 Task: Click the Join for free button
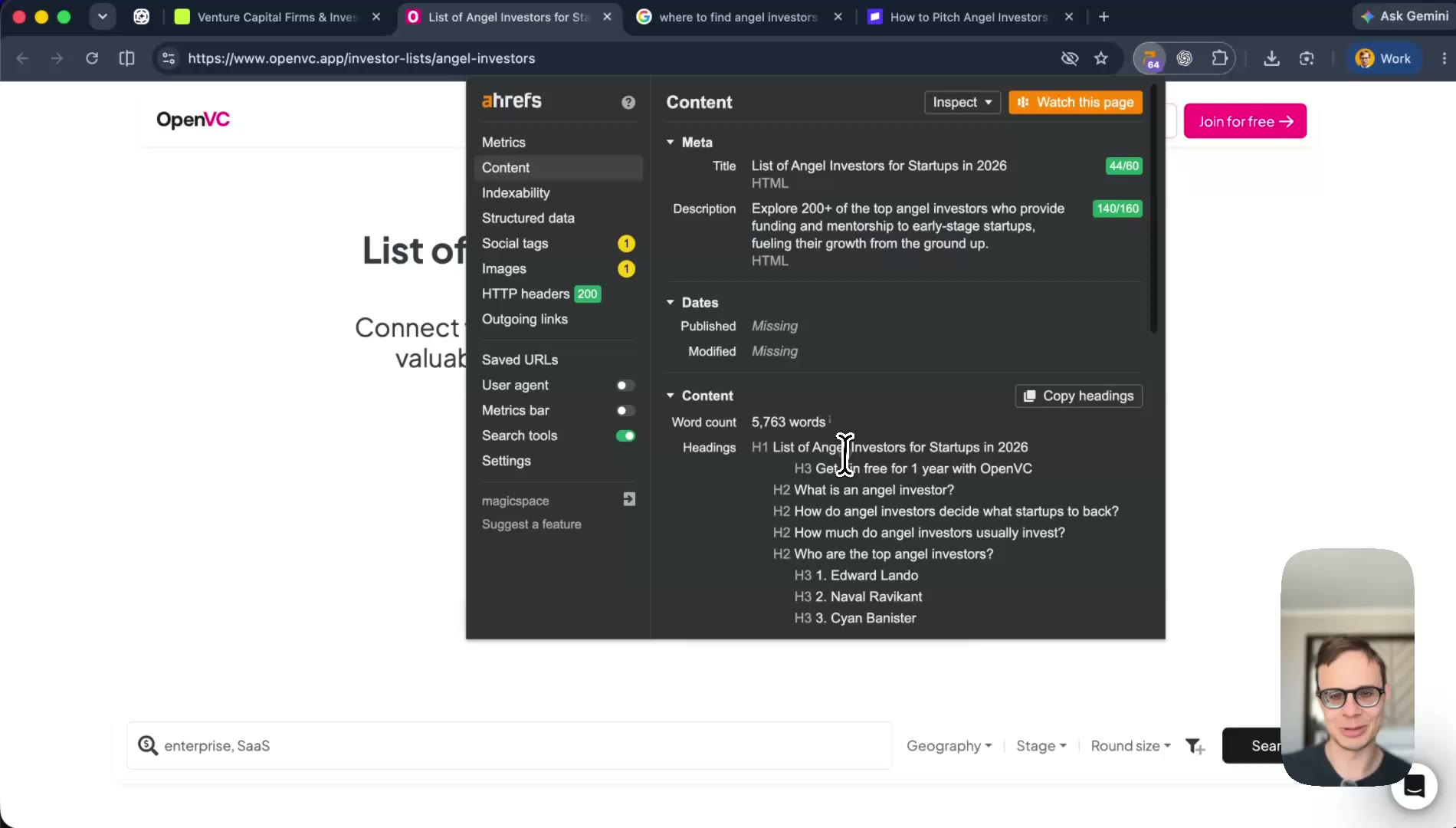point(1245,121)
